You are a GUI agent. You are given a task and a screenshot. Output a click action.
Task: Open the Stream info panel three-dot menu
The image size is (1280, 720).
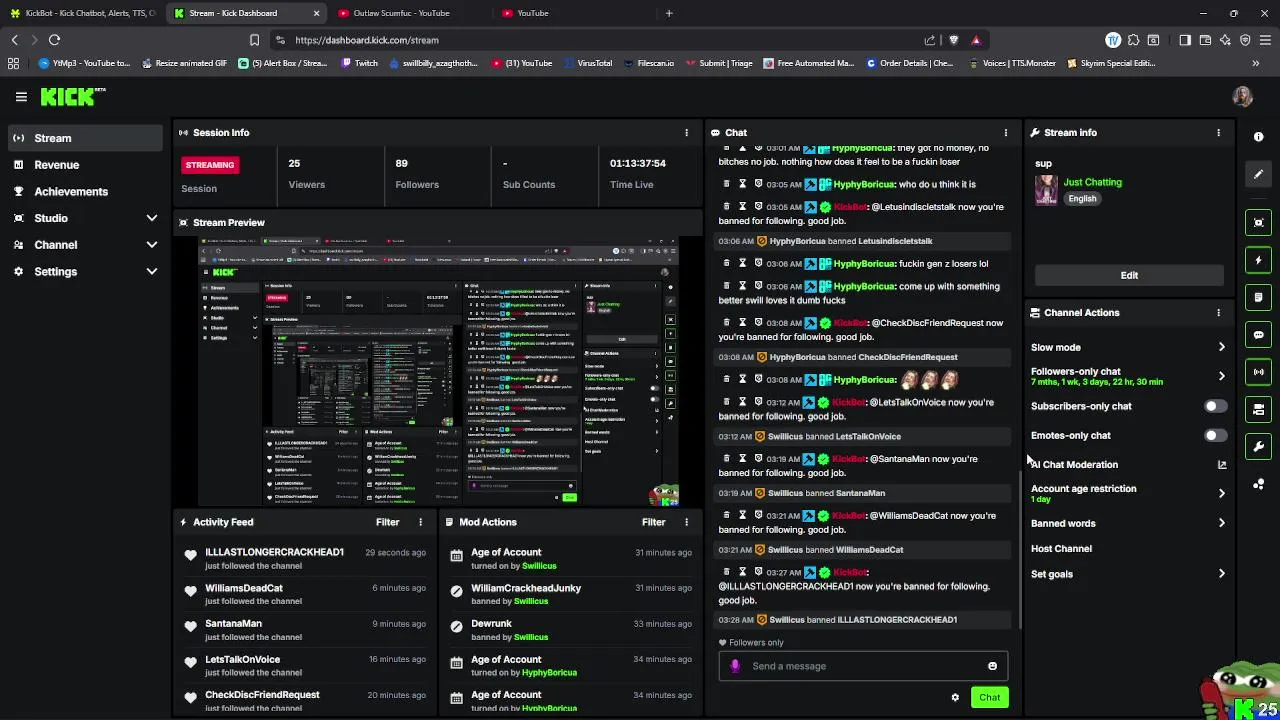click(1218, 133)
